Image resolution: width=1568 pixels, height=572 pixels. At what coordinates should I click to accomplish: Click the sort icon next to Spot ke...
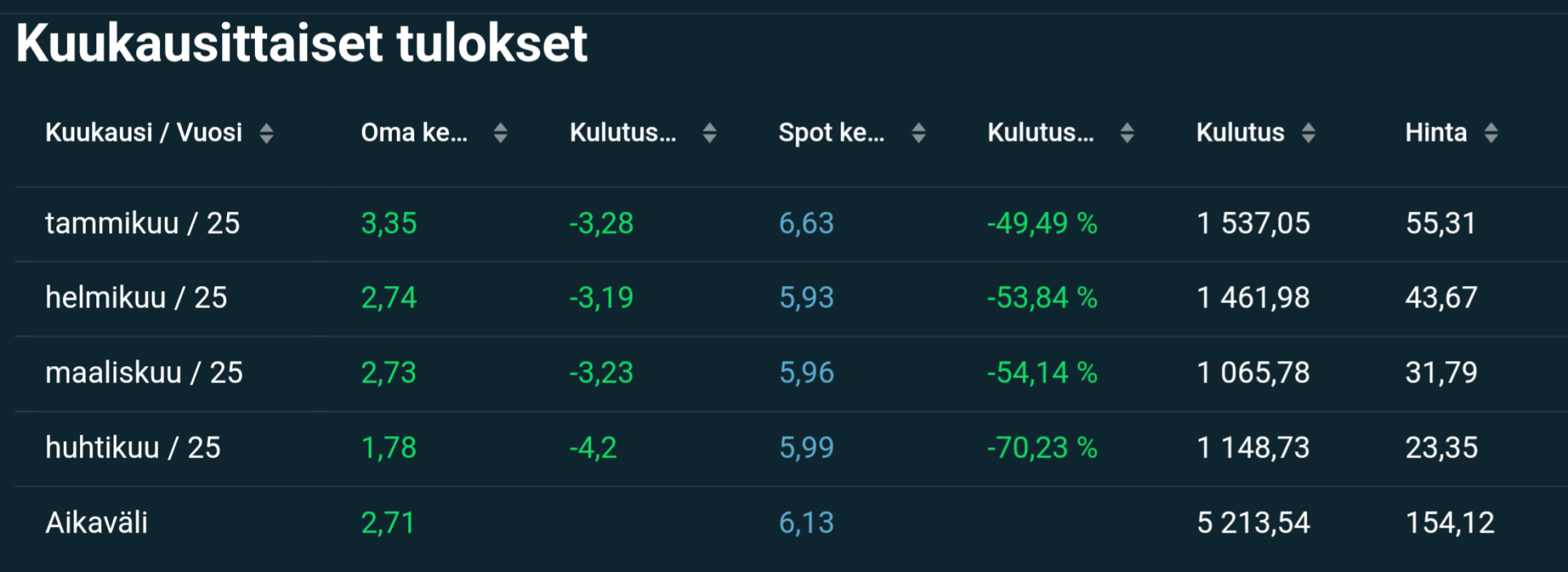919,133
